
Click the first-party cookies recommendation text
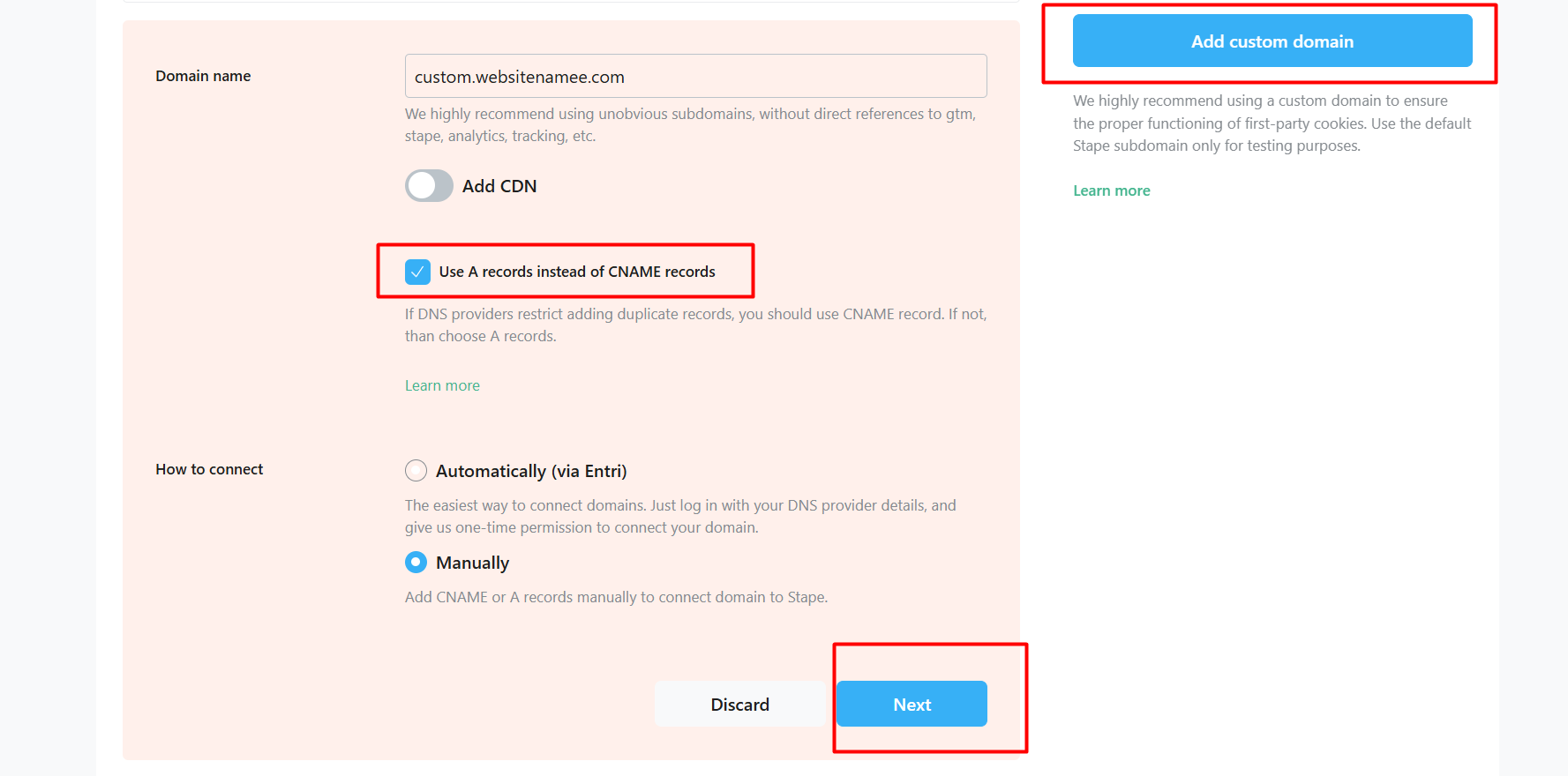[x=1272, y=123]
